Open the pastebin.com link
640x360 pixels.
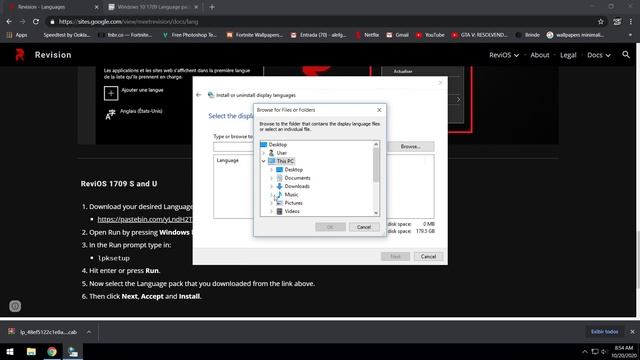point(144,219)
